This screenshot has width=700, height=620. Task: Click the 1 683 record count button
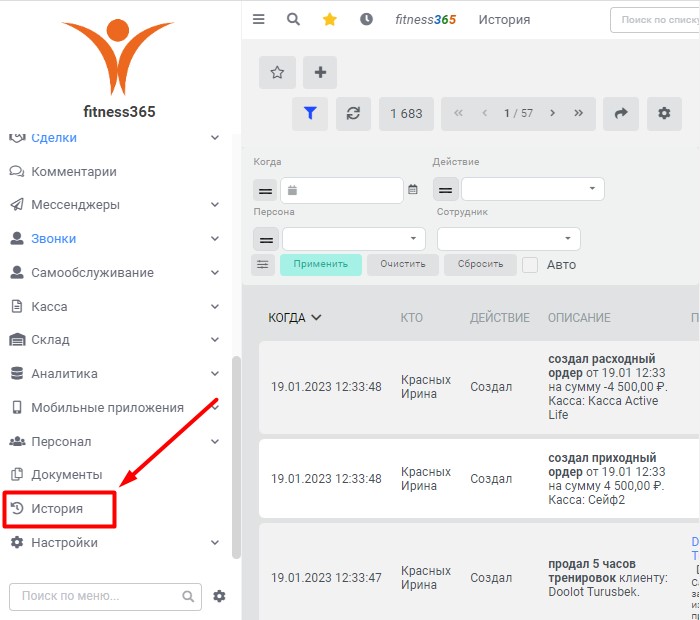406,113
